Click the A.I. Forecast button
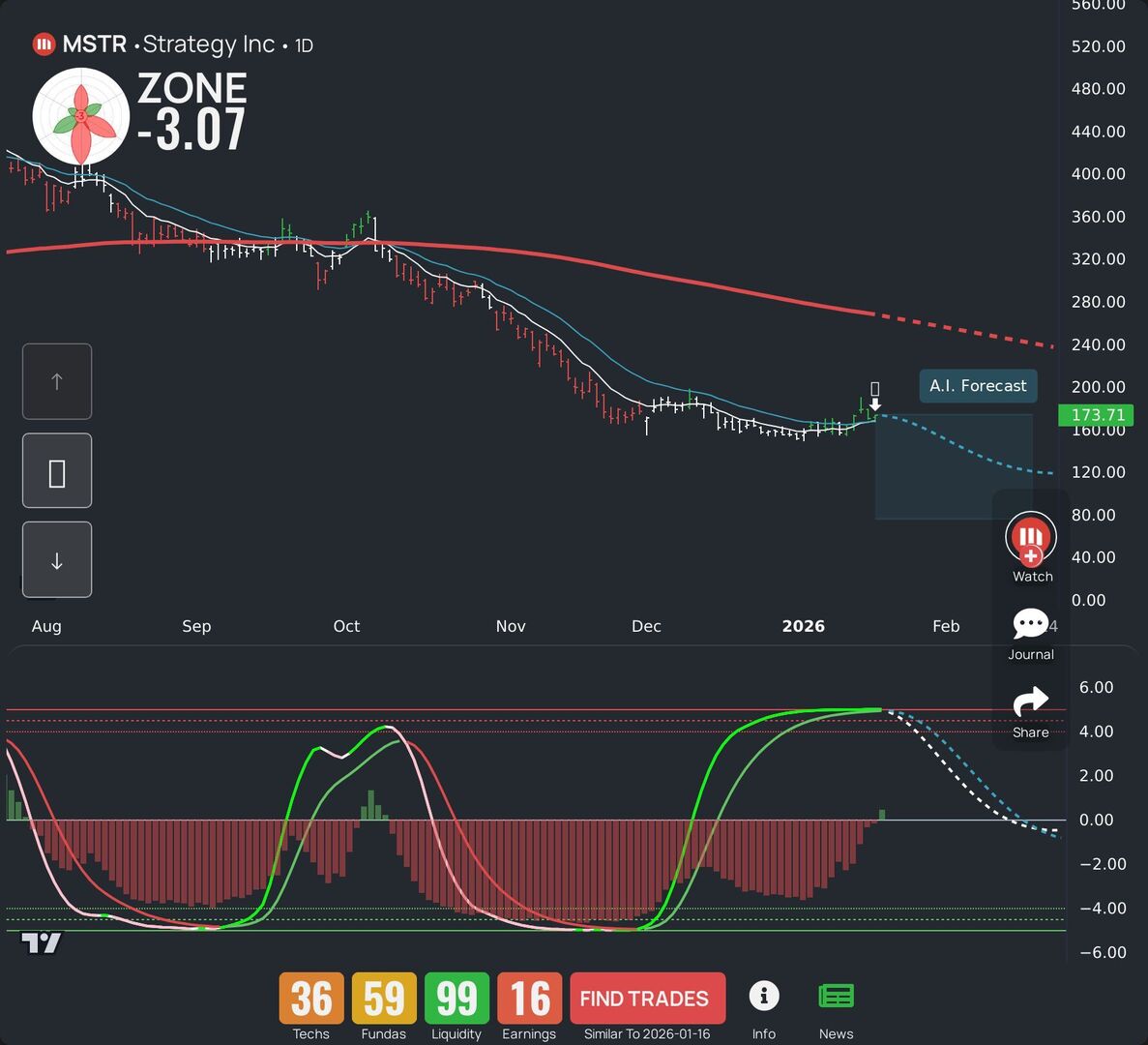This screenshot has width=1148, height=1045. point(978,385)
